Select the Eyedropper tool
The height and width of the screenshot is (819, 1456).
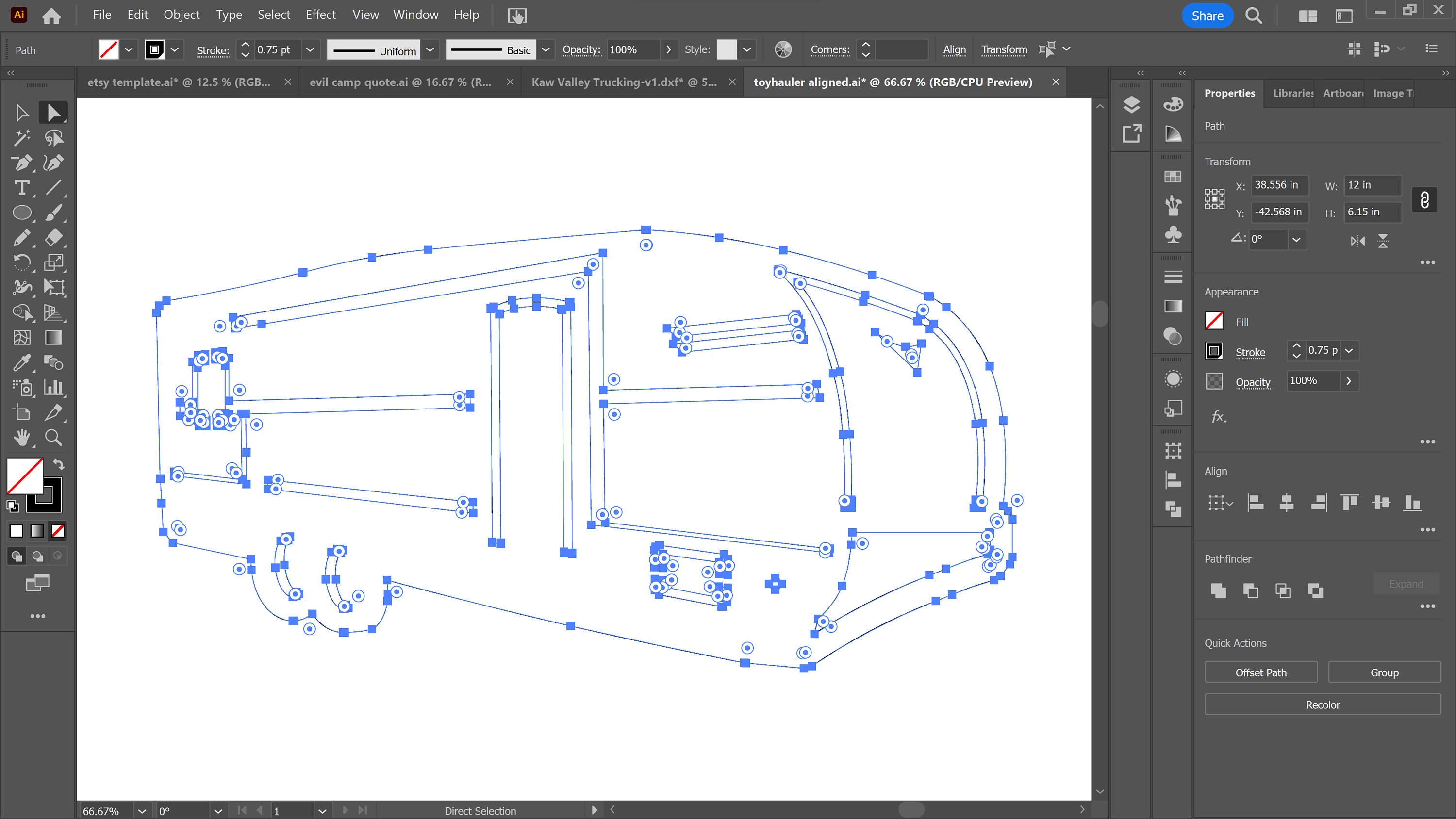23,363
